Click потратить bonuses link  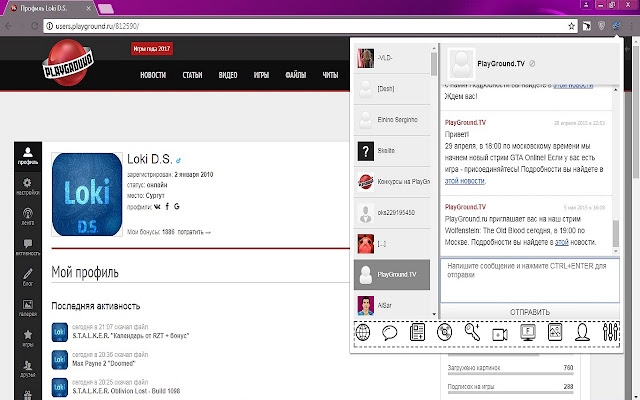click(194, 232)
